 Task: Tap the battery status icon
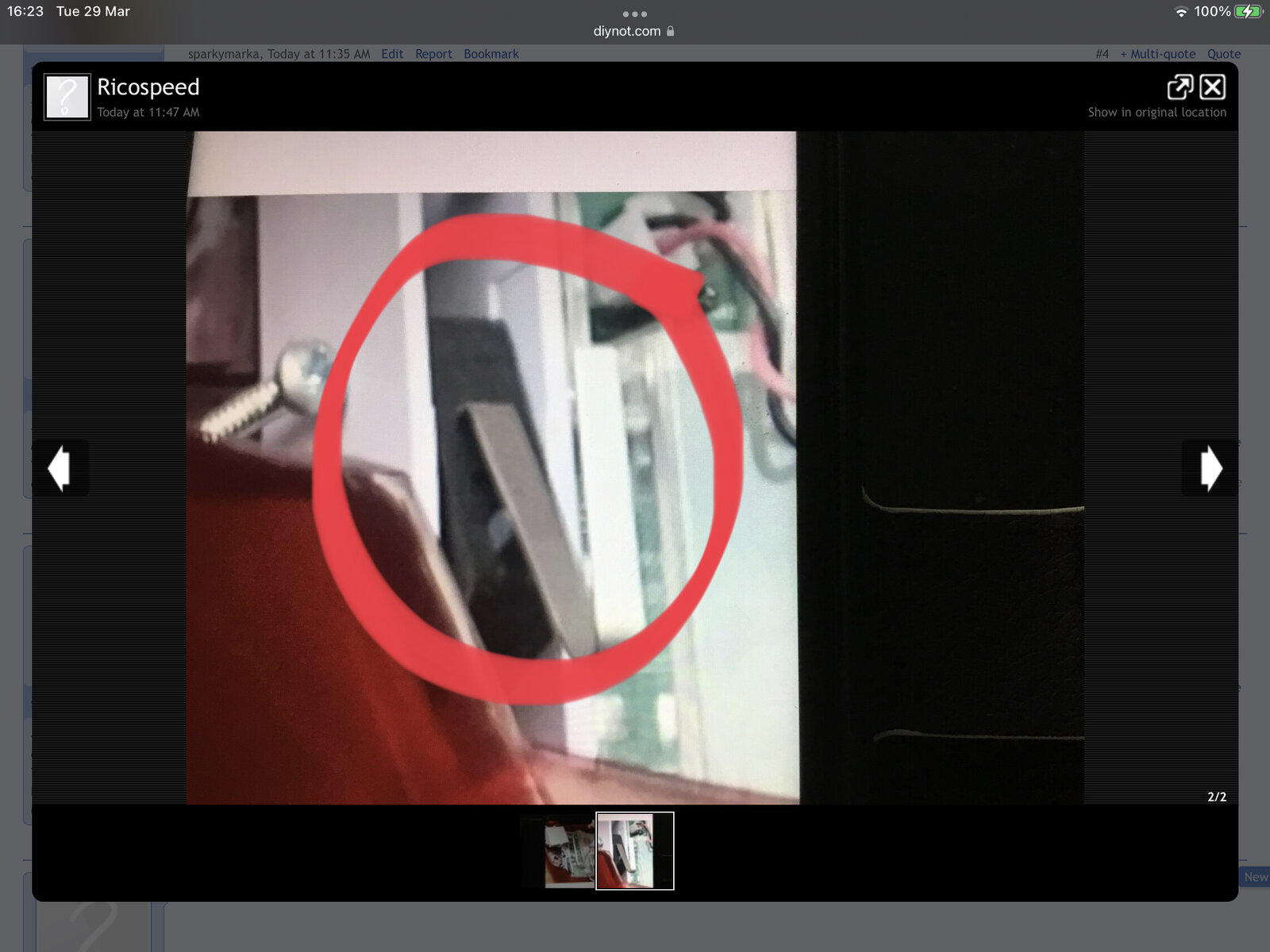[1249, 11]
